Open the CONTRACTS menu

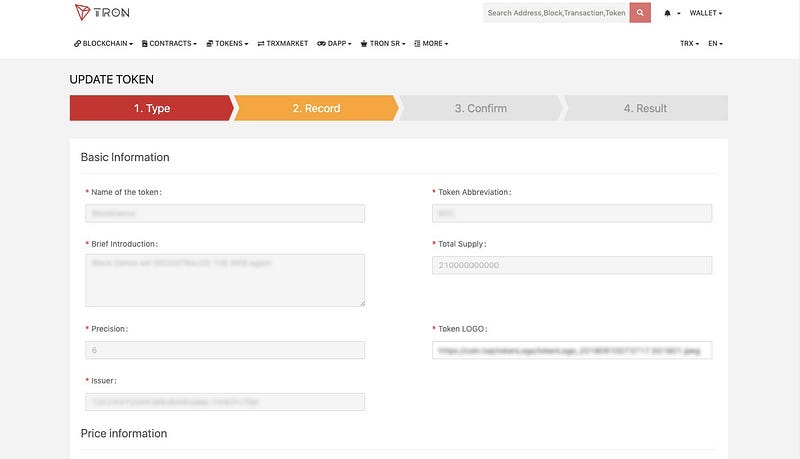point(169,44)
